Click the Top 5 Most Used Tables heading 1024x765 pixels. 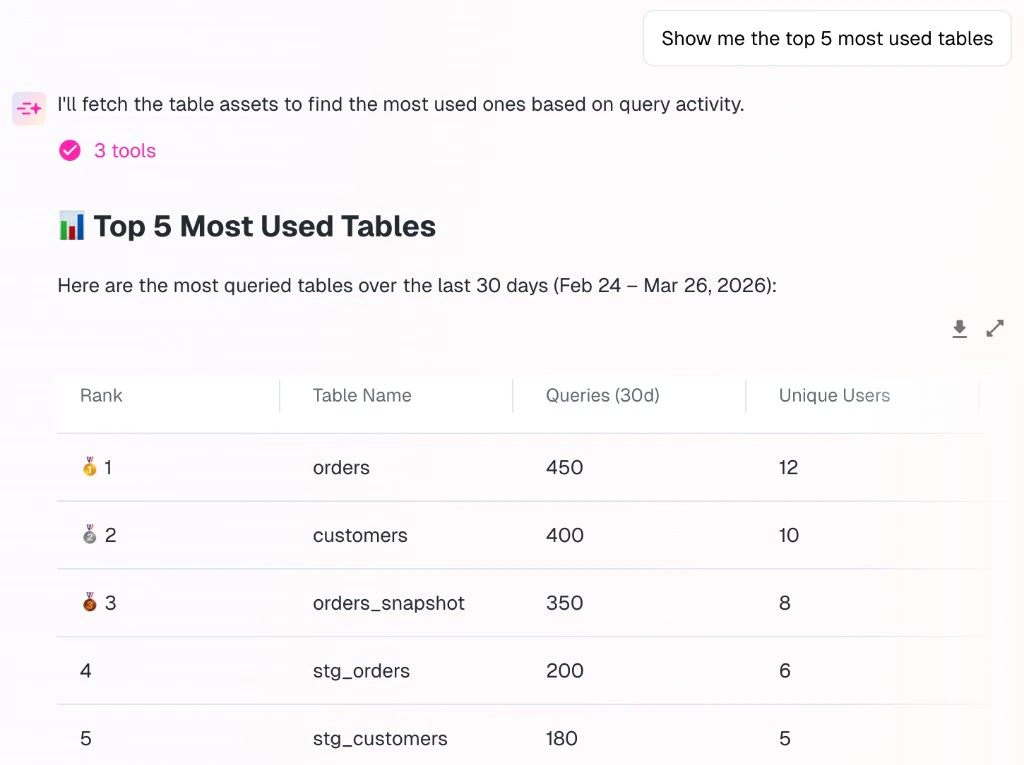(x=264, y=226)
